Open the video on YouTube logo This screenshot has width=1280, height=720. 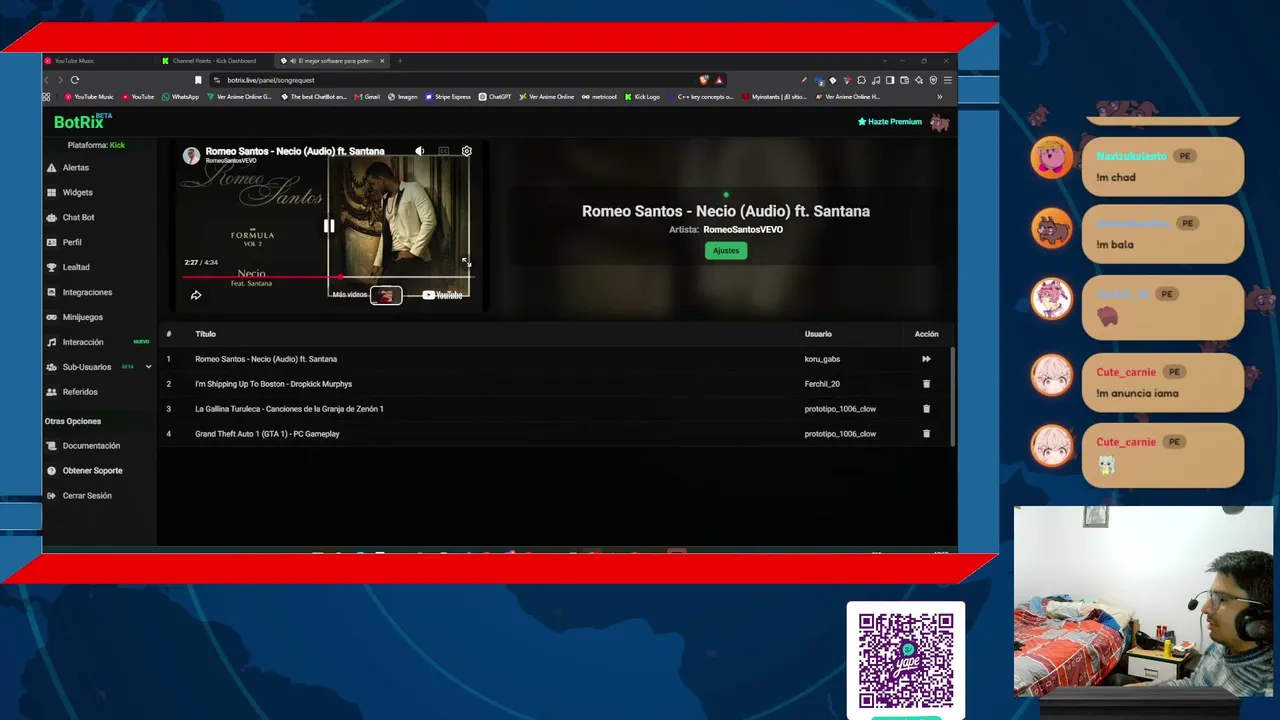[x=443, y=295]
